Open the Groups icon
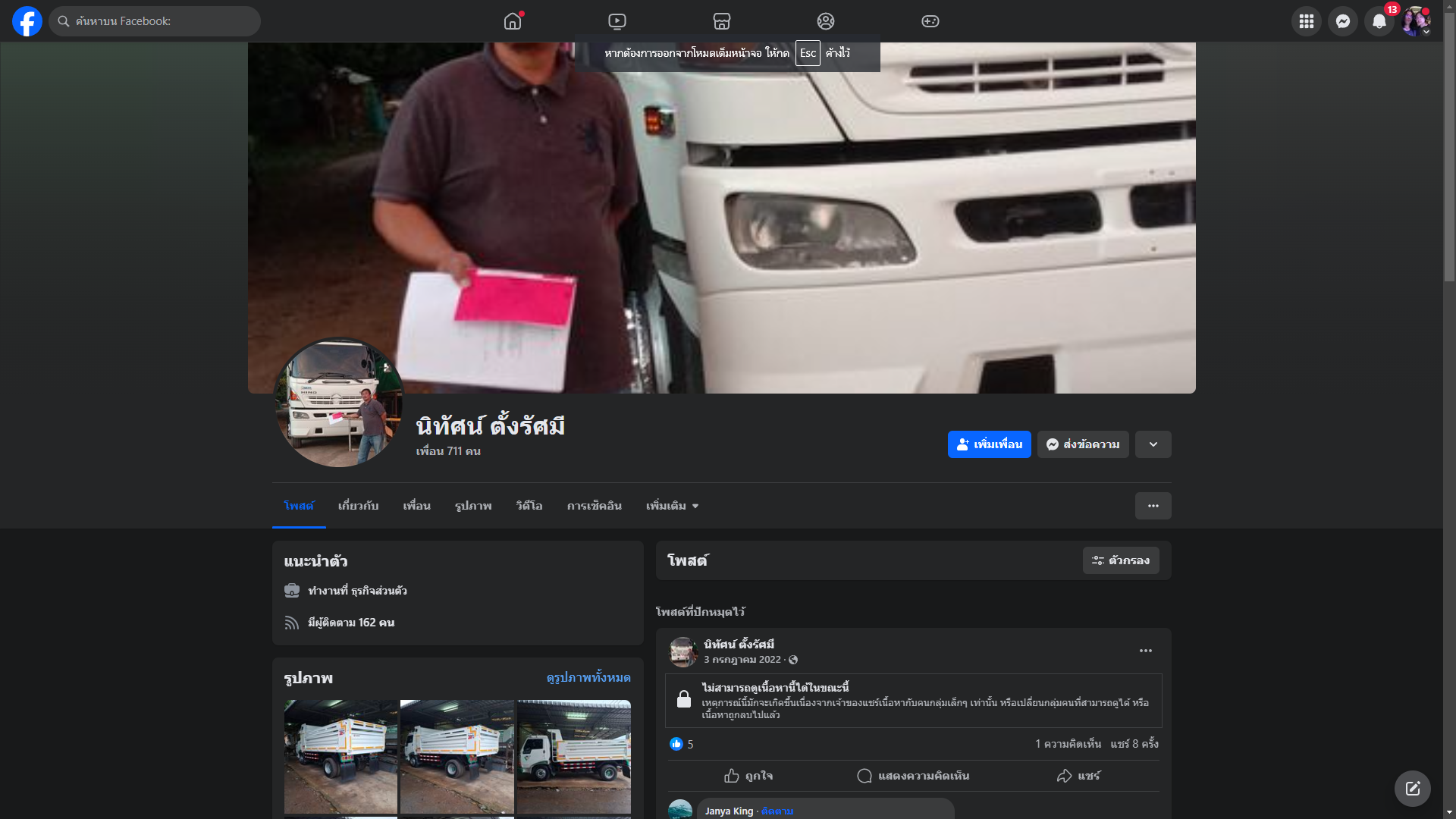 click(826, 21)
